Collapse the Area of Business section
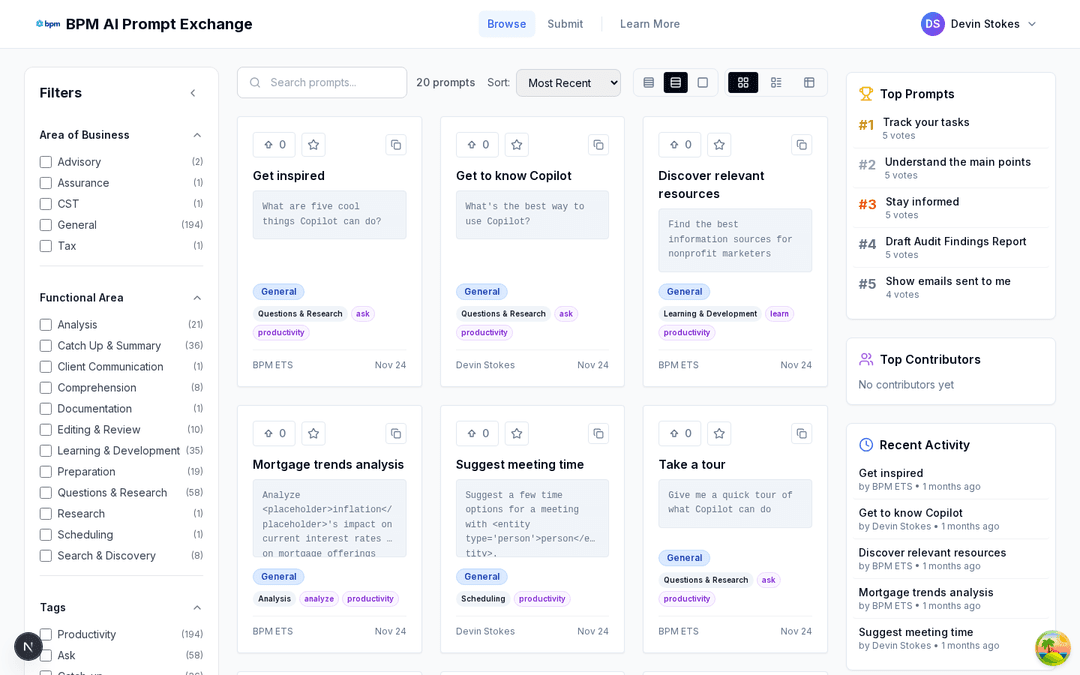 click(x=196, y=134)
